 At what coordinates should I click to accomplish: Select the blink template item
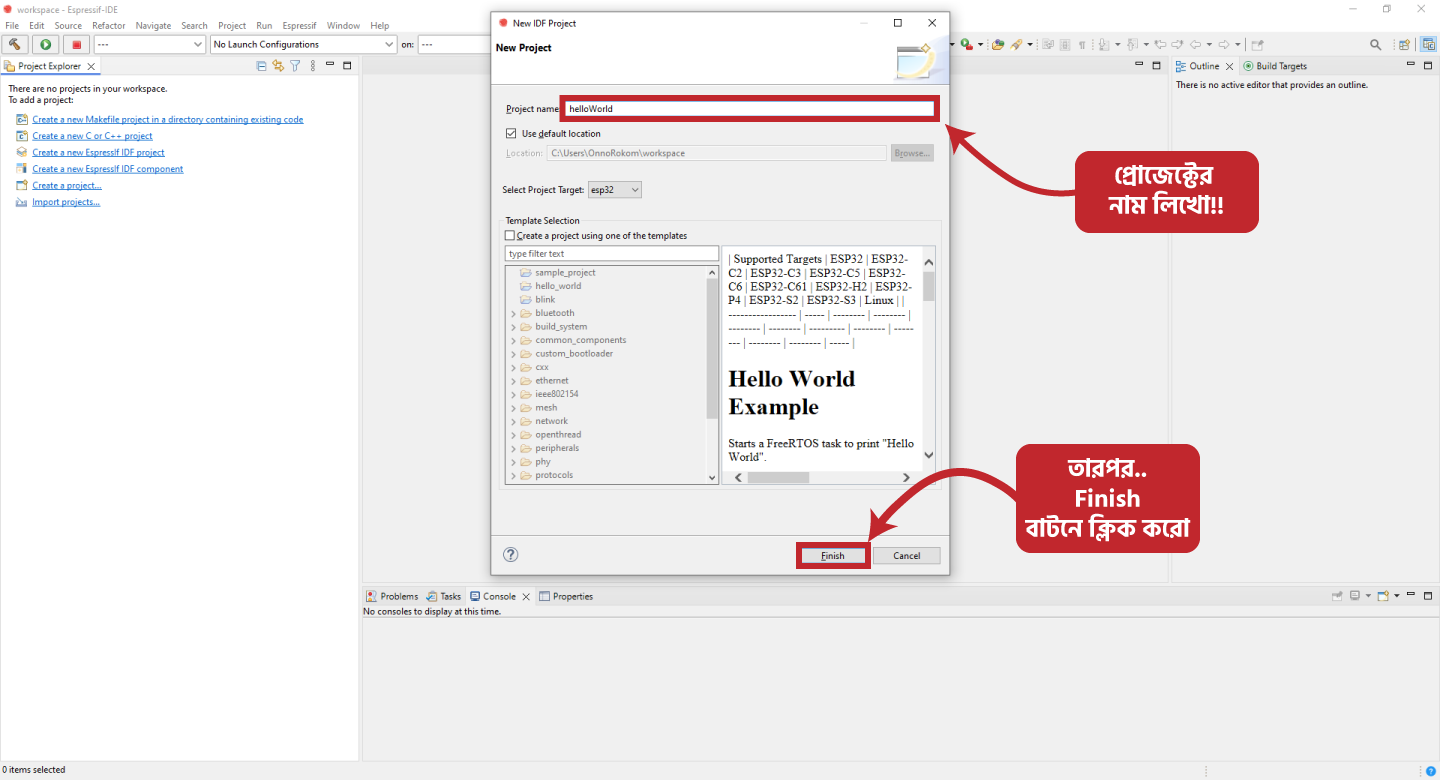[x=545, y=300]
